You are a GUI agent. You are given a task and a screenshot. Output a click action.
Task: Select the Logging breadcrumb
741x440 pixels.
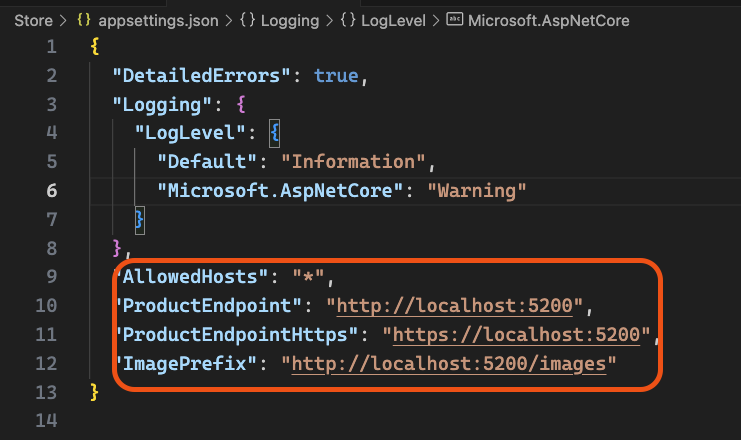click(x=290, y=21)
